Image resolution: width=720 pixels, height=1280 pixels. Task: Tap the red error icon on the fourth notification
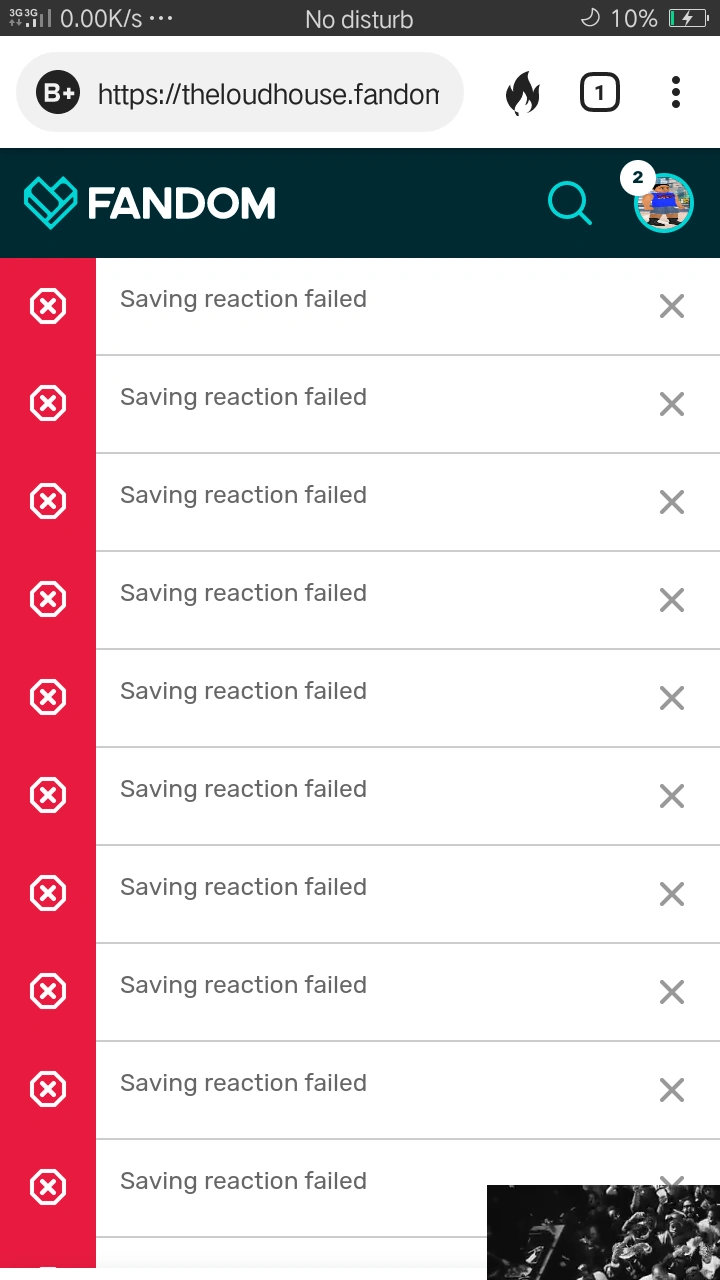pyautogui.click(x=48, y=600)
